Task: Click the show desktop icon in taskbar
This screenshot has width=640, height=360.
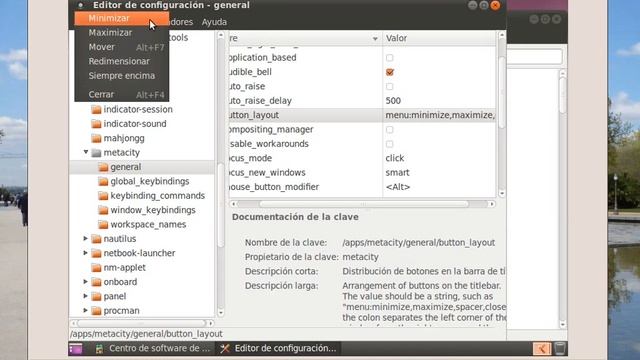Action: click(76, 349)
